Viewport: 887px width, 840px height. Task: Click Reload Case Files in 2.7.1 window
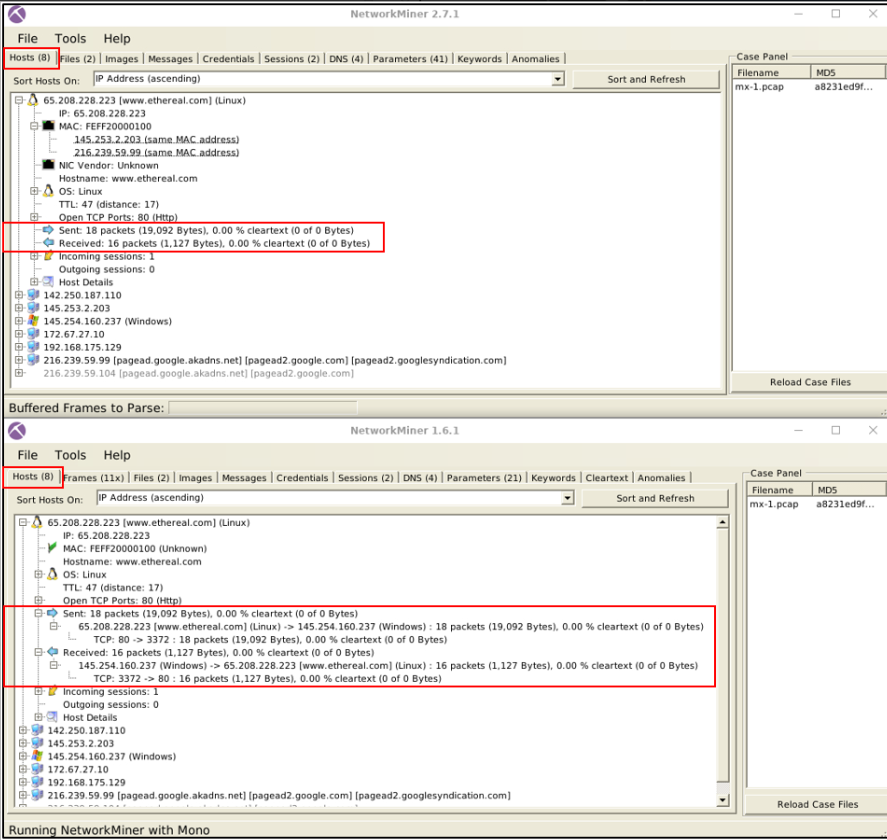tap(810, 382)
